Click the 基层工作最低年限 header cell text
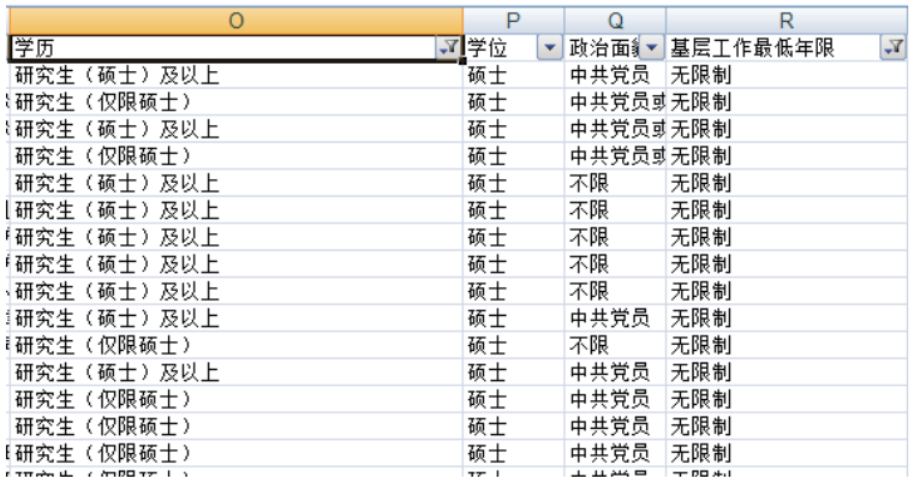915x483 pixels. click(x=752, y=47)
